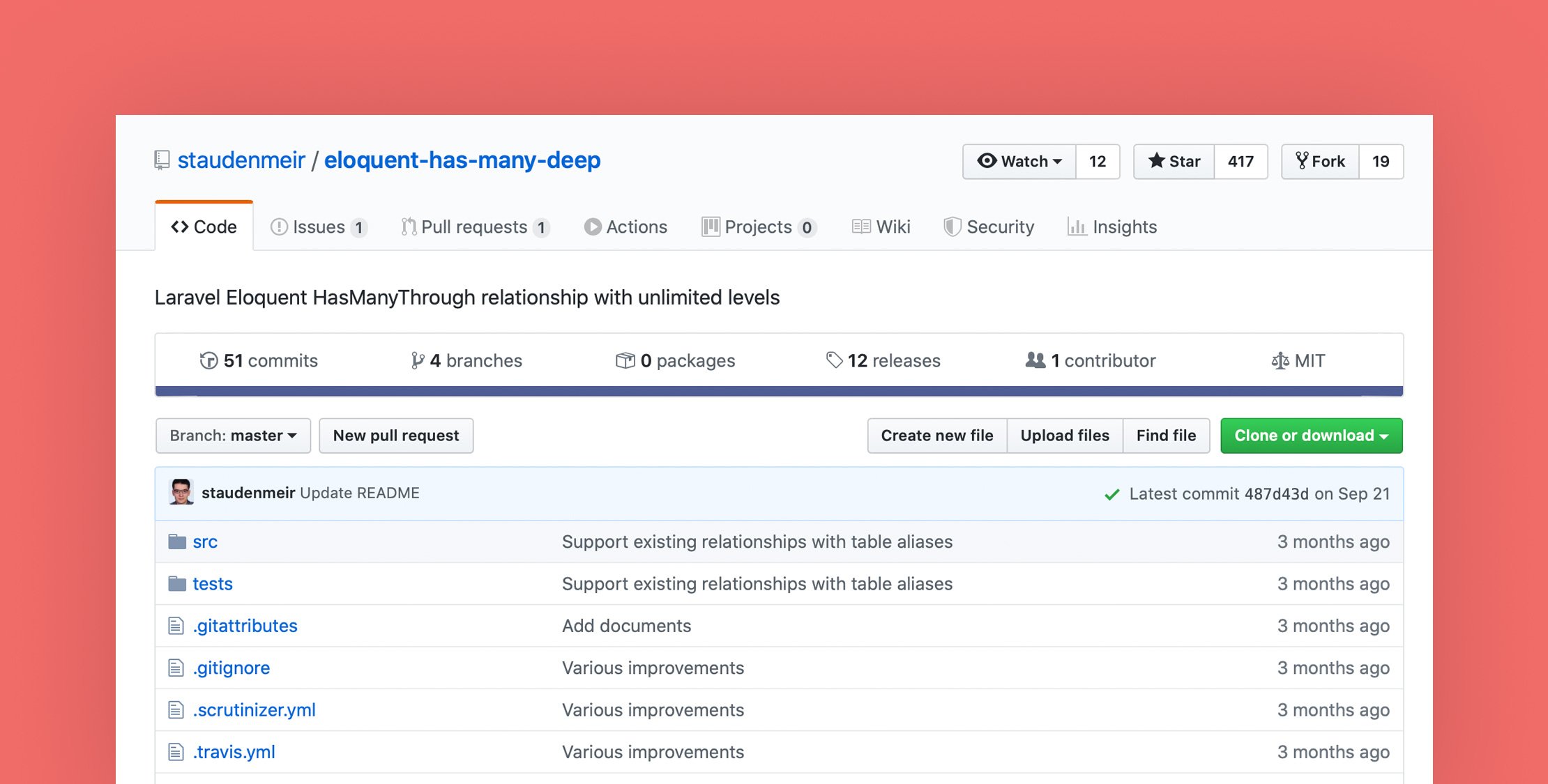Open the Watch notifications dropdown

1019,162
